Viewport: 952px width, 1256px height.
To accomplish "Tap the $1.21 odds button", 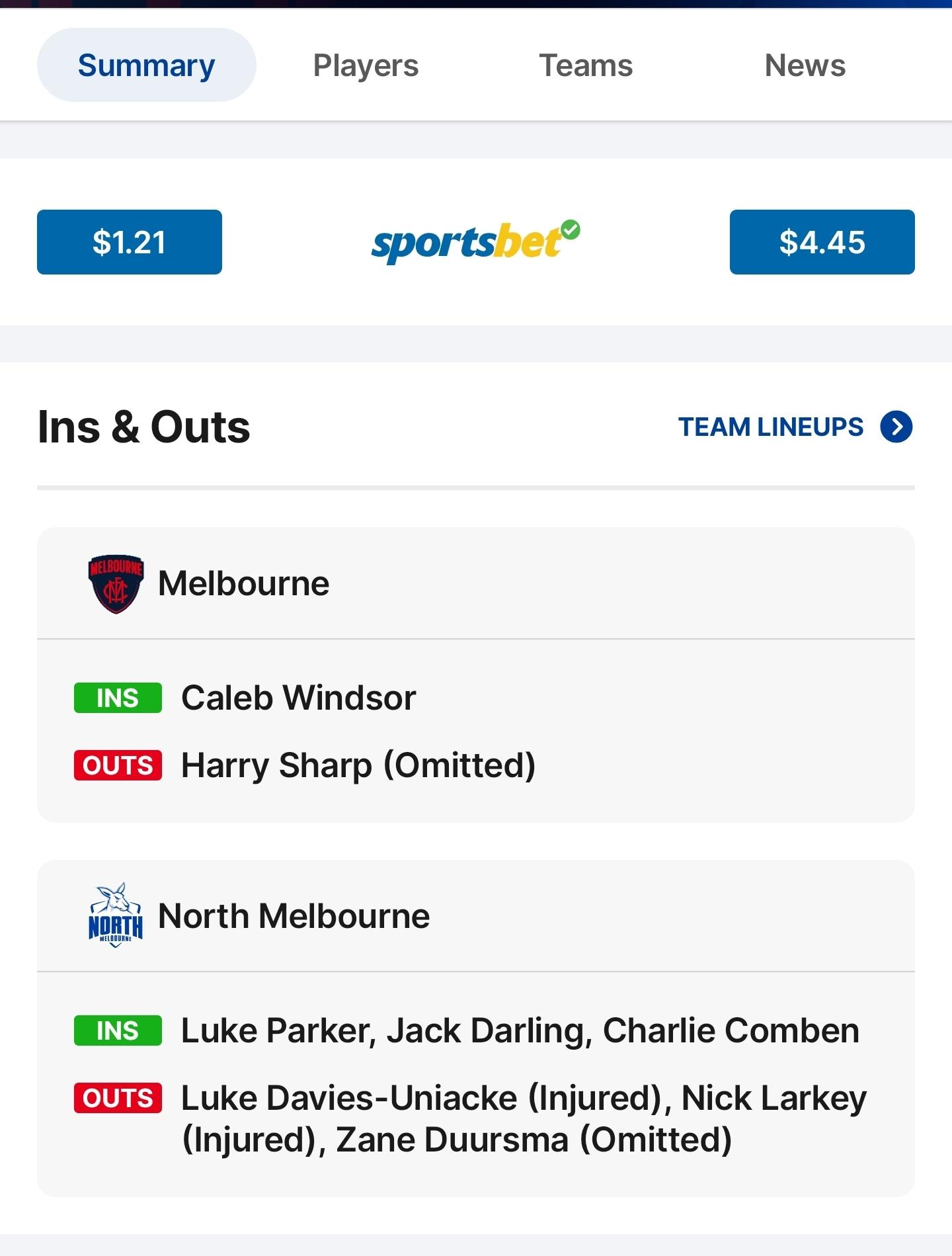I will [x=130, y=242].
